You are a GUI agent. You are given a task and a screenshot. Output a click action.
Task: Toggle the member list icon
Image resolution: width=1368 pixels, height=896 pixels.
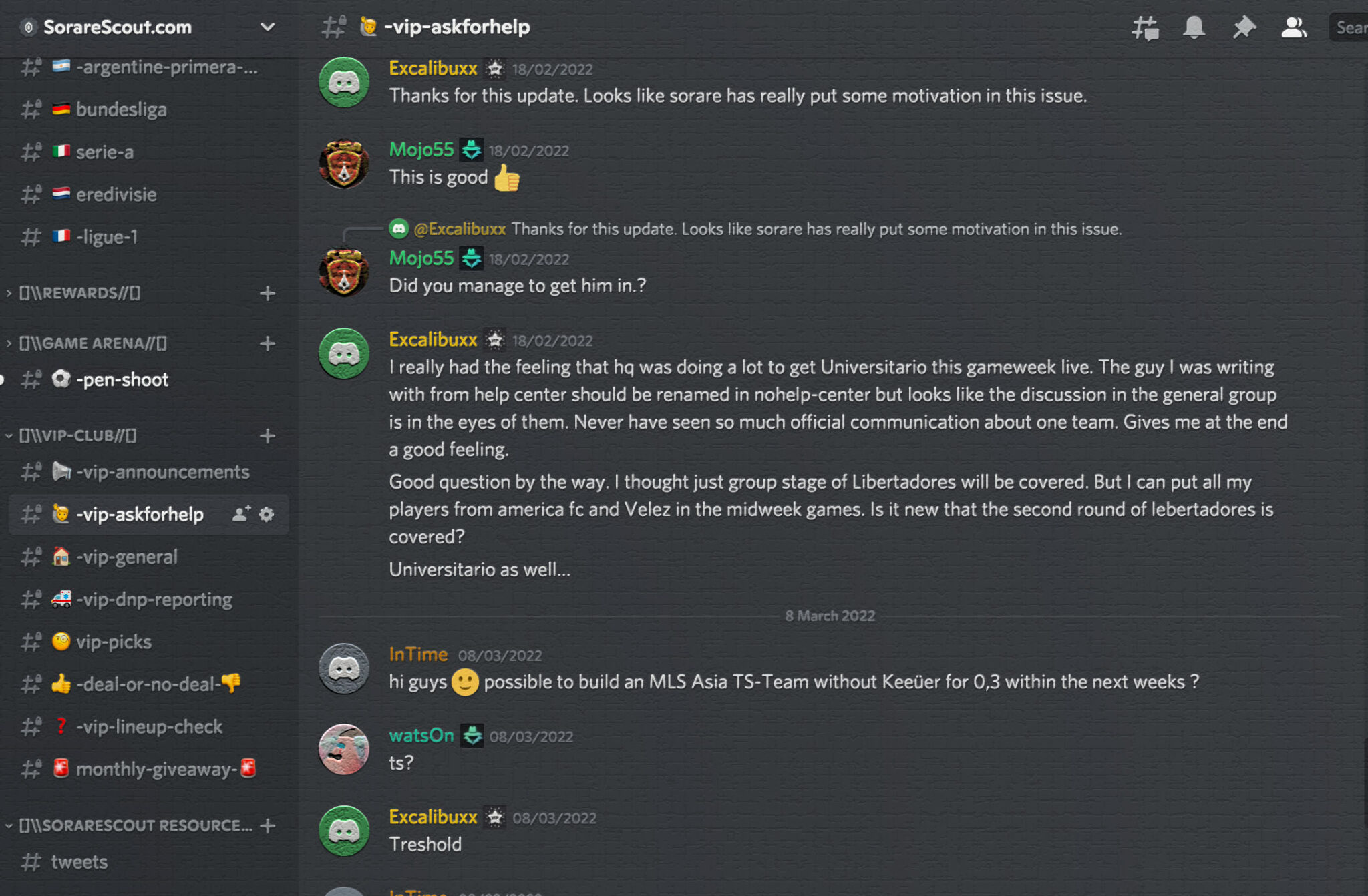(1293, 28)
